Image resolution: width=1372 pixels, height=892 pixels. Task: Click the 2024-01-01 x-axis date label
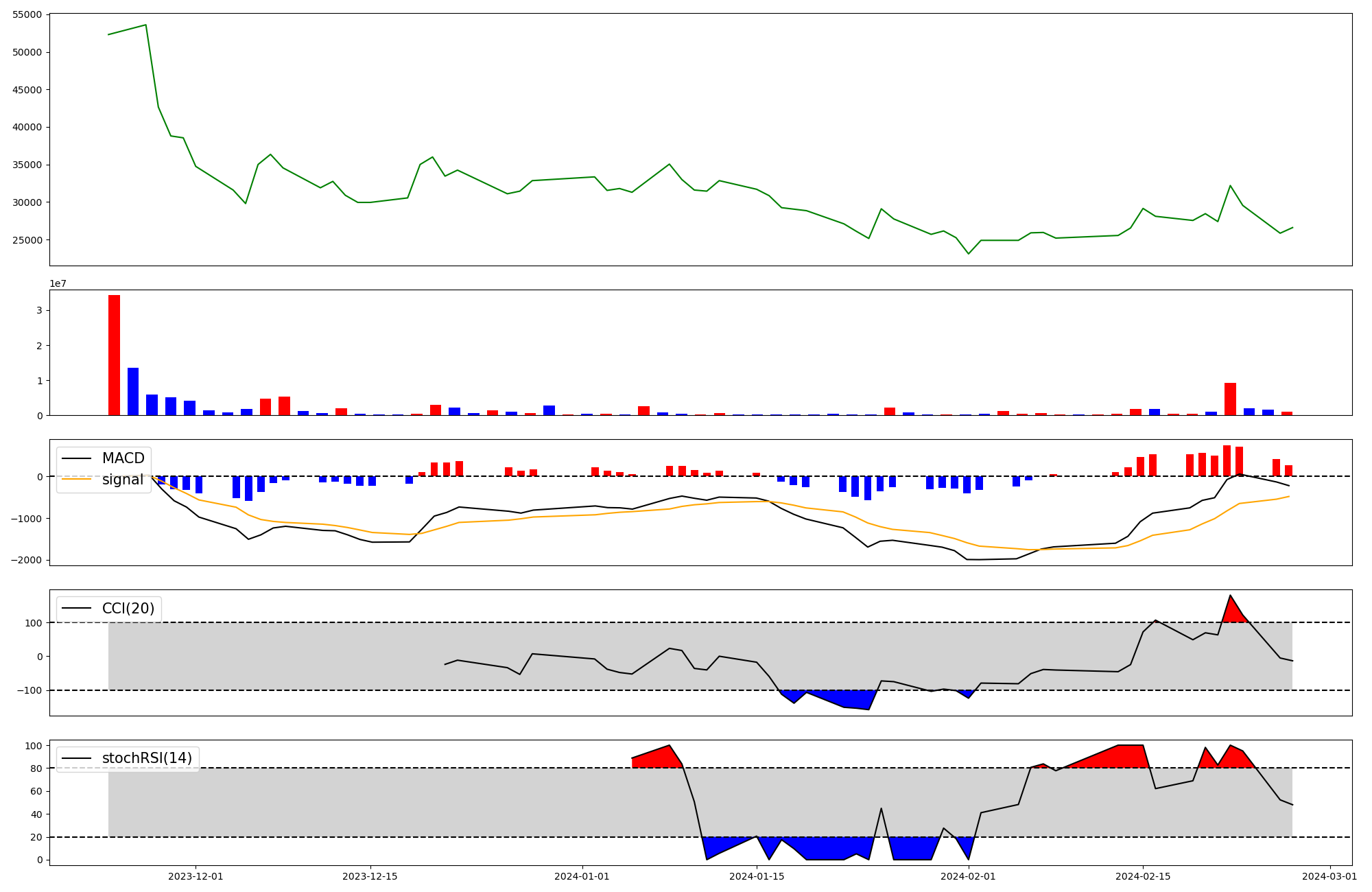(x=582, y=876)
